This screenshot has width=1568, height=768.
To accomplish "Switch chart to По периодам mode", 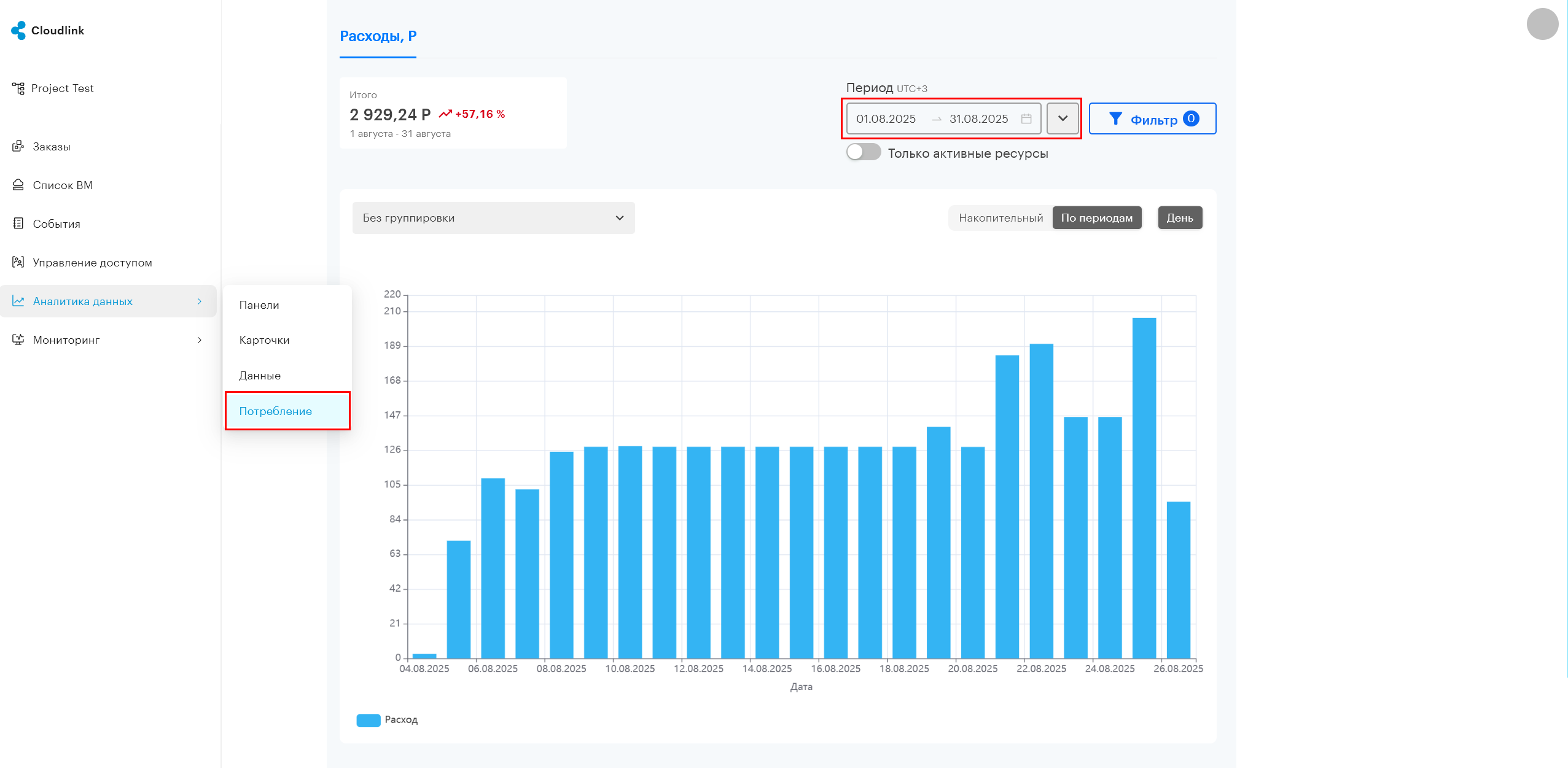I will click(1097, 218).
